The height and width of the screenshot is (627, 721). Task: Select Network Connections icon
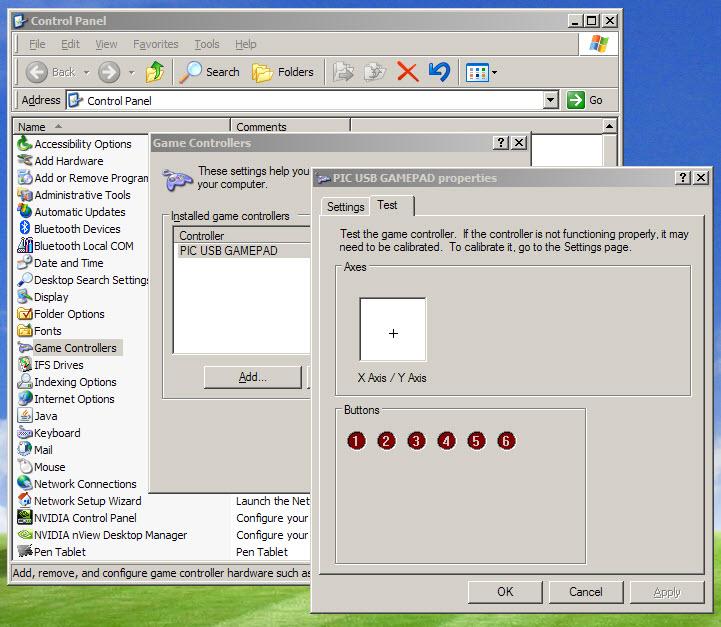point(24,484)
